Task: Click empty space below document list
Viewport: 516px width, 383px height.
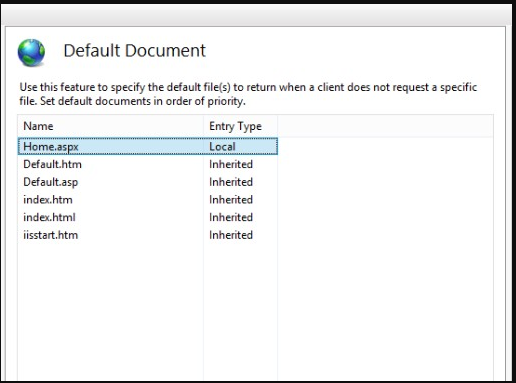Action: coord(255,310)
